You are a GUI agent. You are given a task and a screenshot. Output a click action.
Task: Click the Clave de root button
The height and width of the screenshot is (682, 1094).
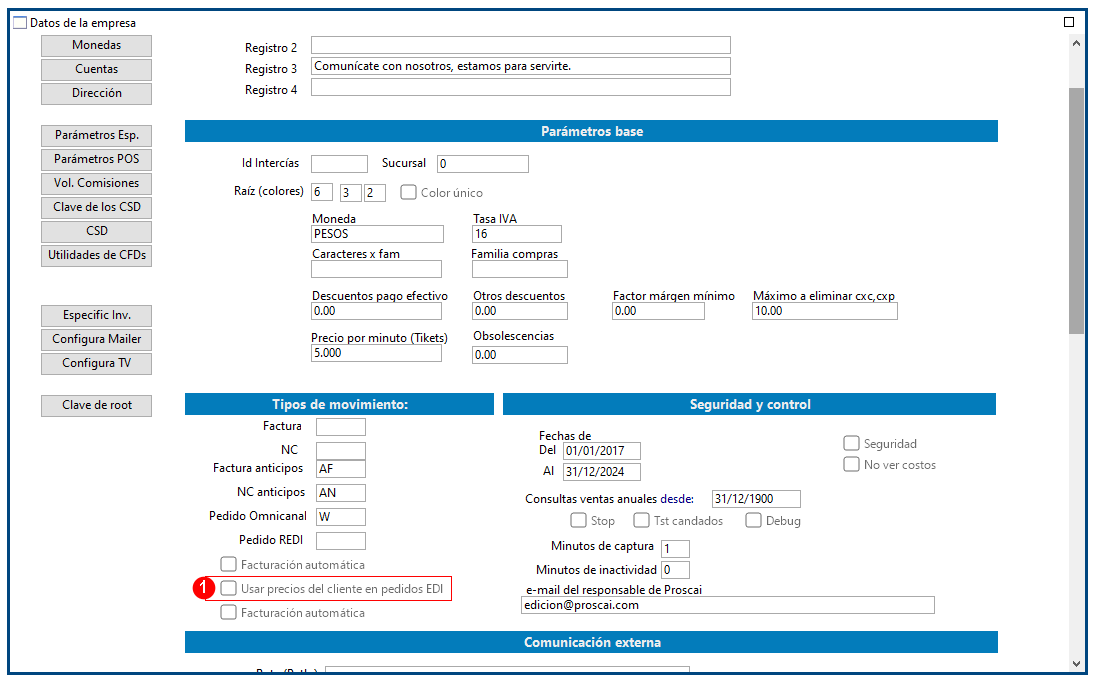pyautogui.click(x=96, y=405)
